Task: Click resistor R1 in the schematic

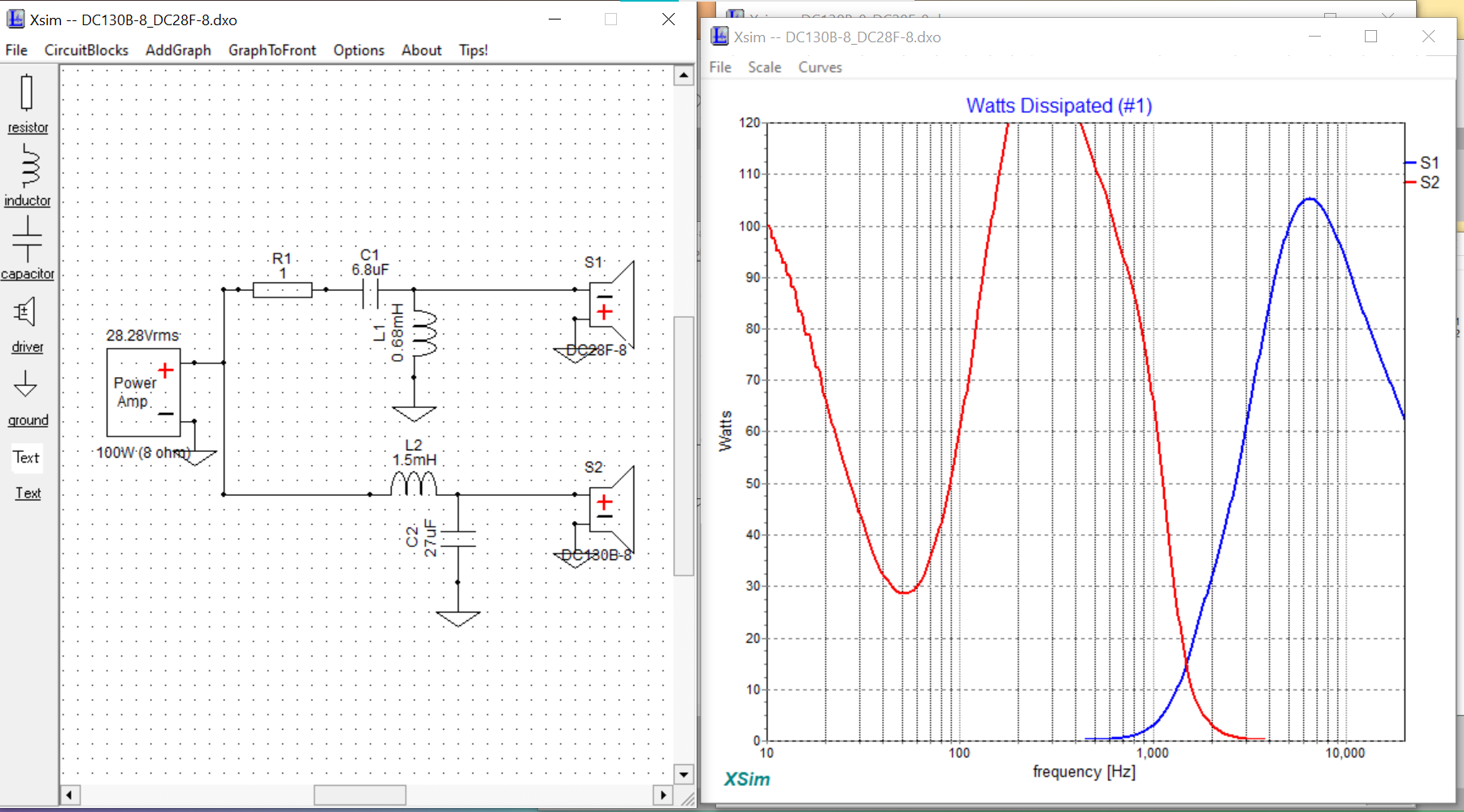Action: (x=282, y=289)
